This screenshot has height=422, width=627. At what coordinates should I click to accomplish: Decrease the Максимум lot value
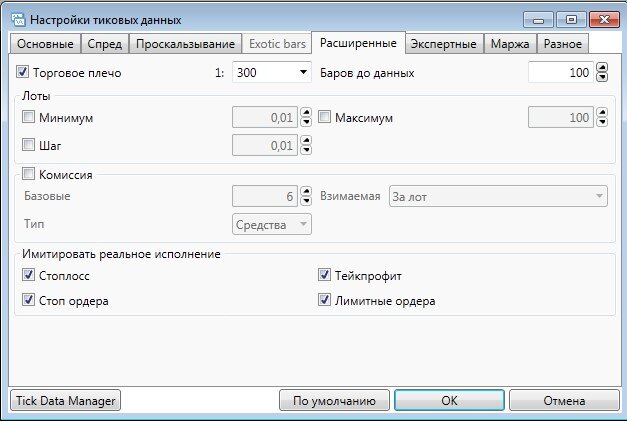(602, 122)
